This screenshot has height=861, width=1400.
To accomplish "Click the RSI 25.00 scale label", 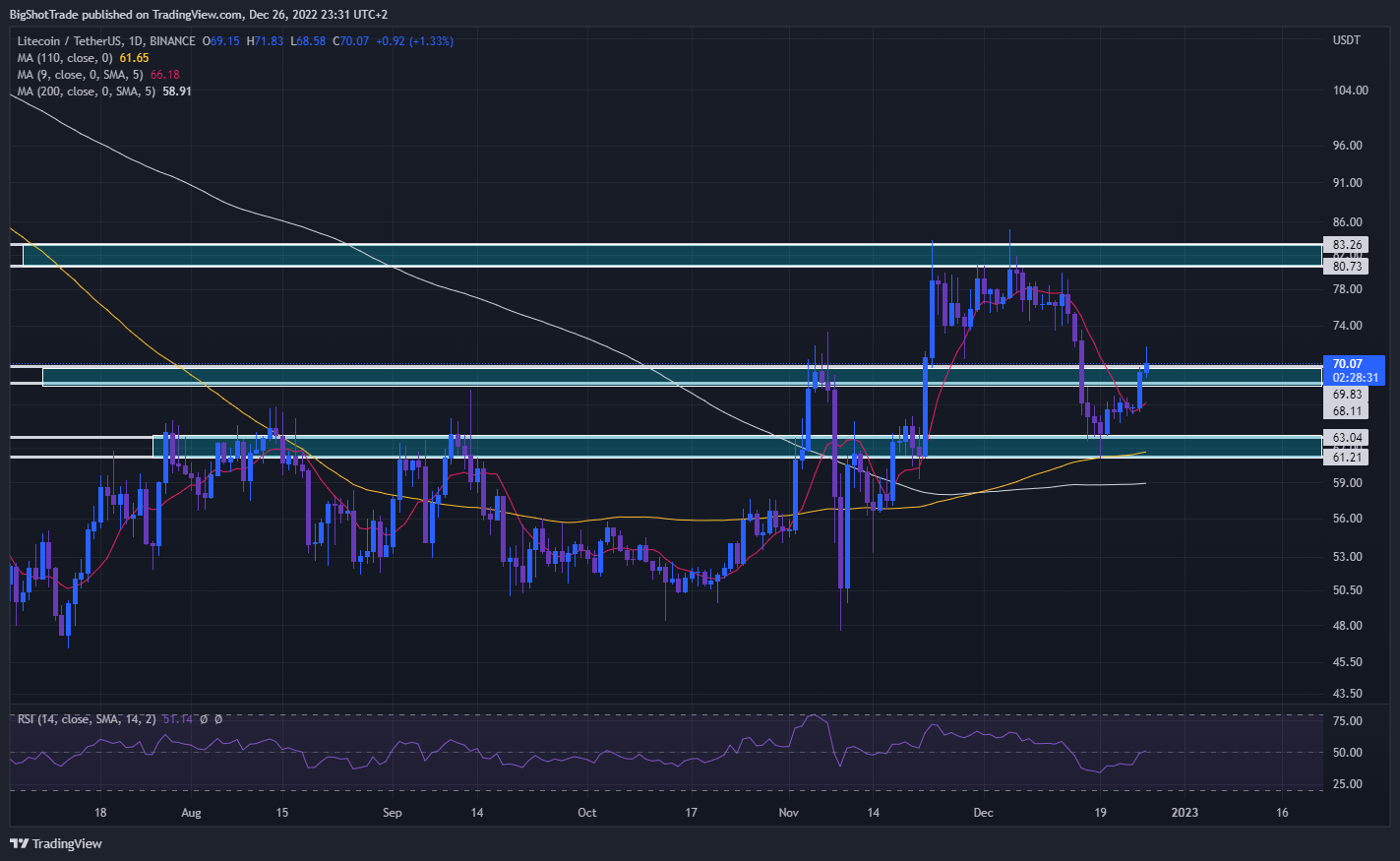I will pyautogui.click(x=1347, y=784).
